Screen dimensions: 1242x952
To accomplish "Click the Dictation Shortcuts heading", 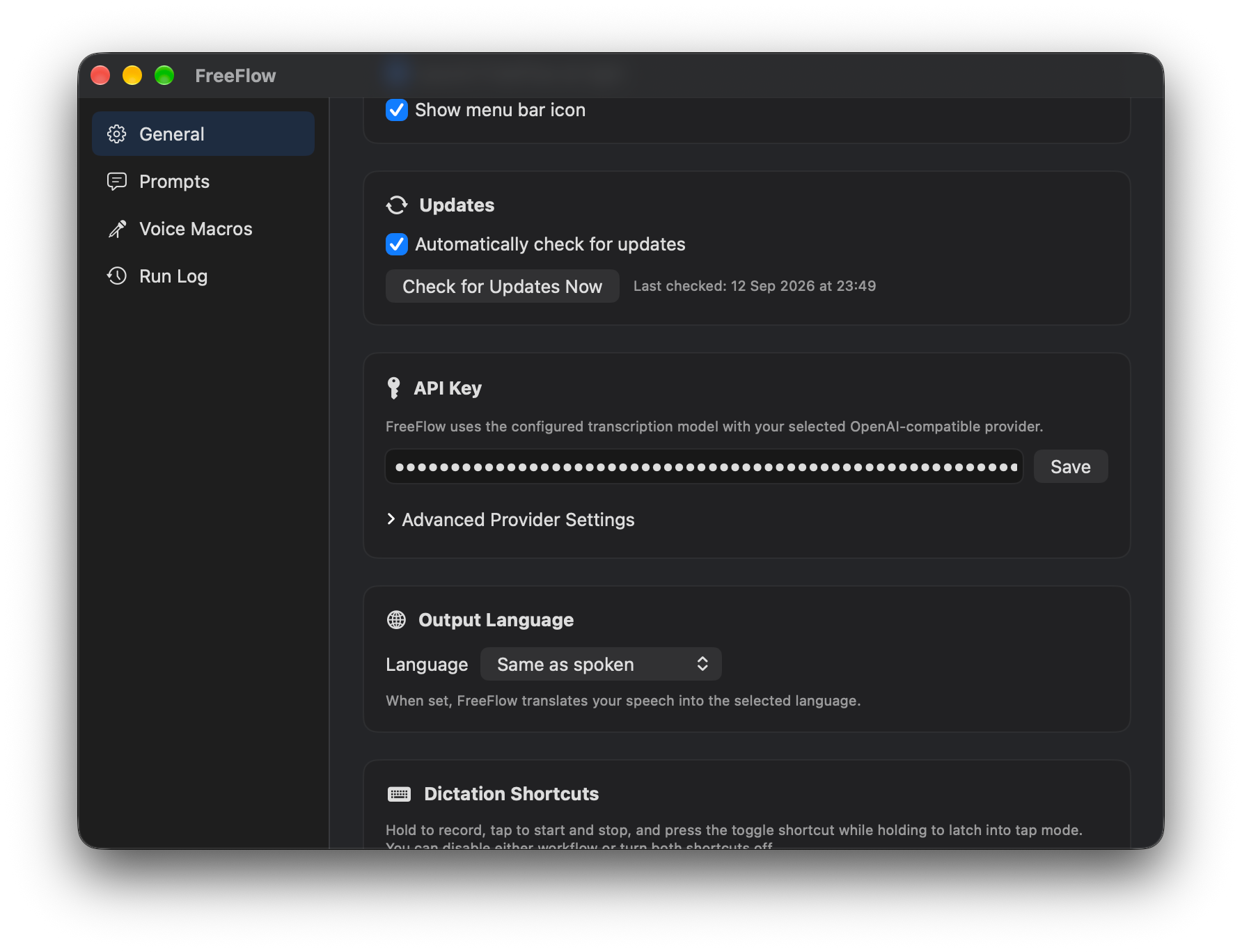I will [x=511, y=794].
